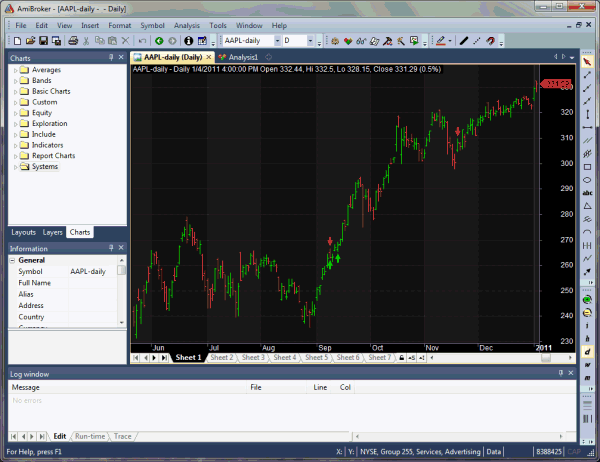Select the Triangle drawing tool
The width and height of the screenshot is (600, 462).
pyautogui.click(x=587, y=206)
